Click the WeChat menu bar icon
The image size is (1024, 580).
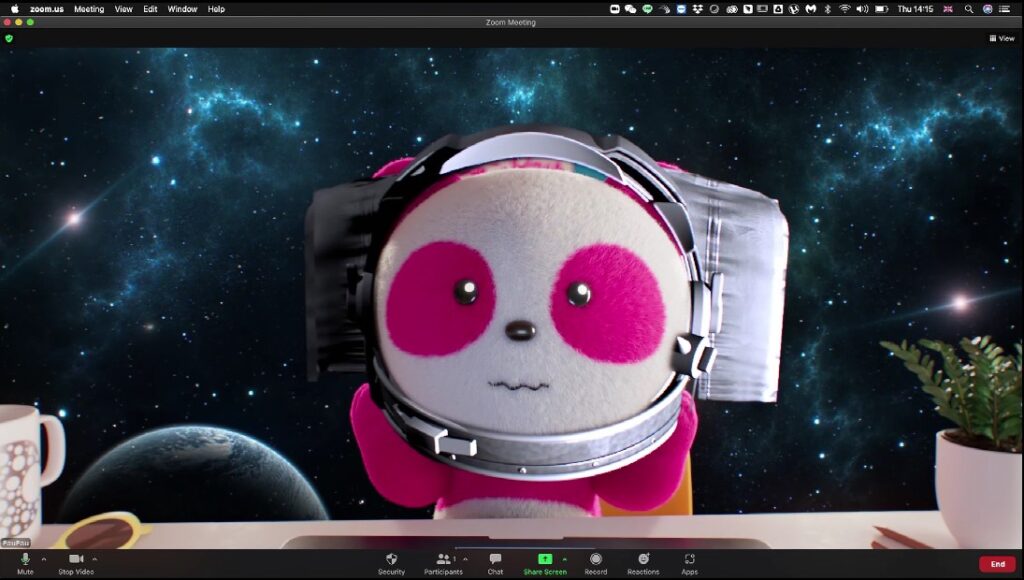click(x=630, y=9)
